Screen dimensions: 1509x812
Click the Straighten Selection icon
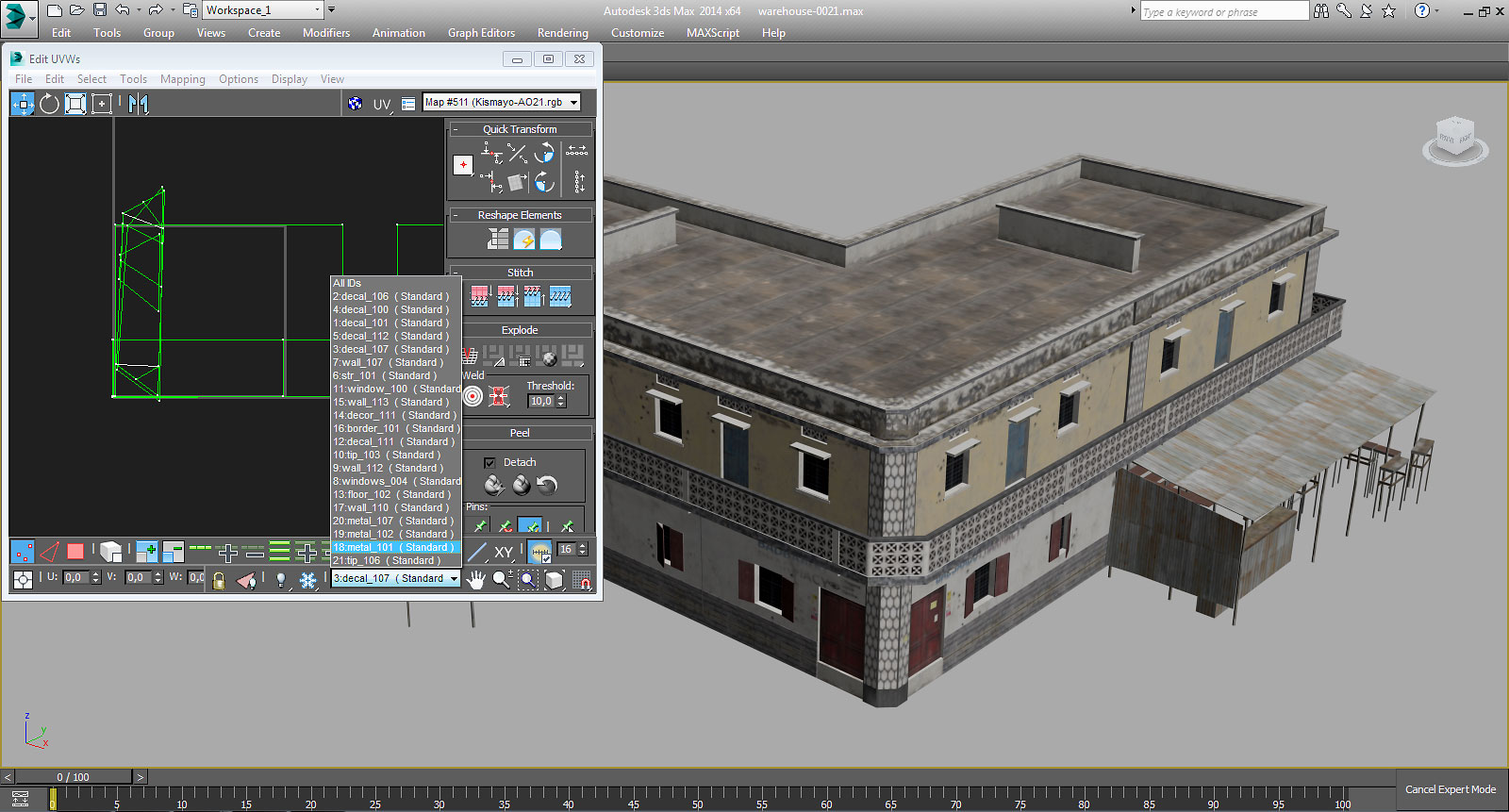point(498,240)
